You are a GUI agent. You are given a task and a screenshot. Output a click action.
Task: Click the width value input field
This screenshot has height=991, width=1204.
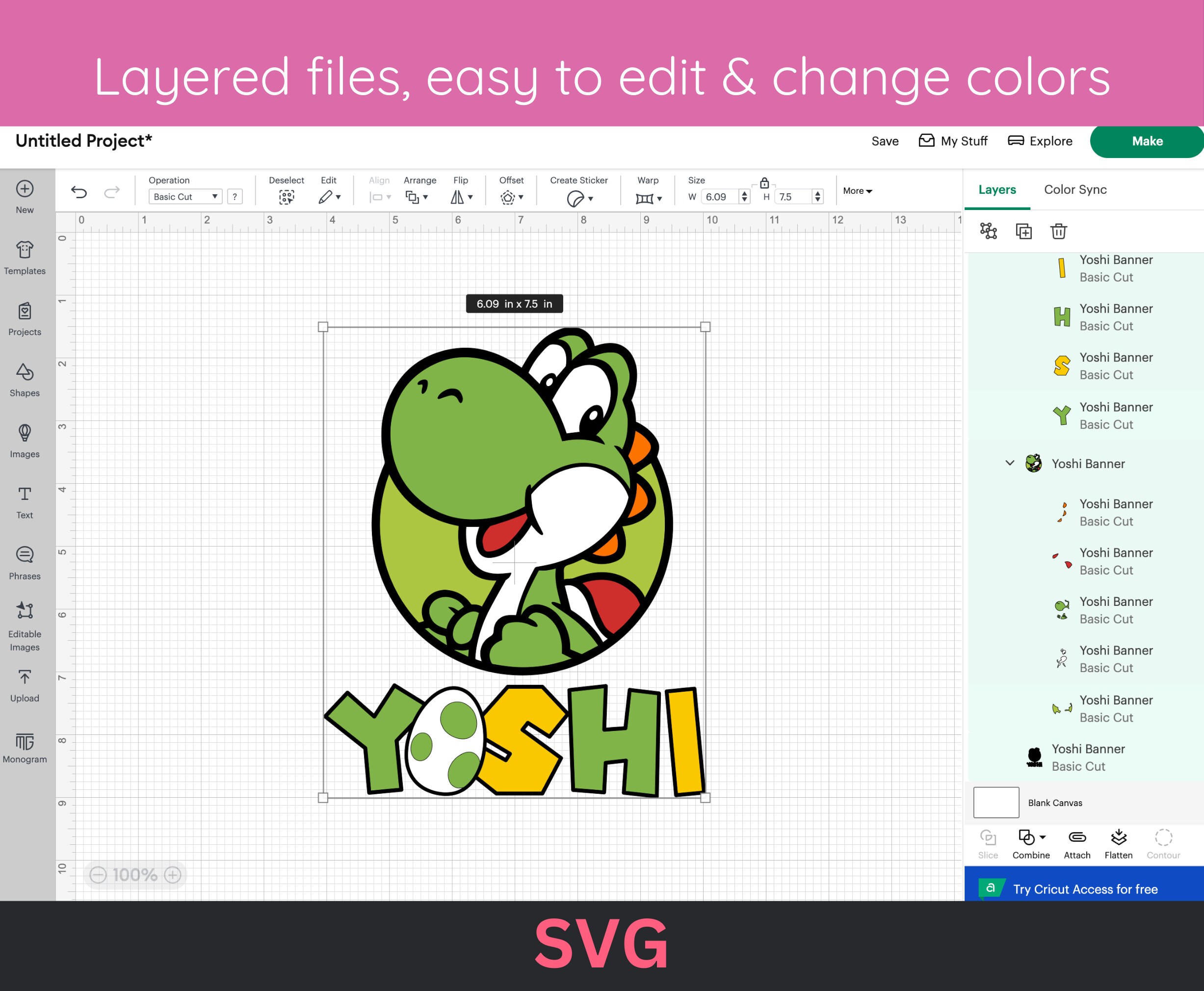click(x=719, y=196)
